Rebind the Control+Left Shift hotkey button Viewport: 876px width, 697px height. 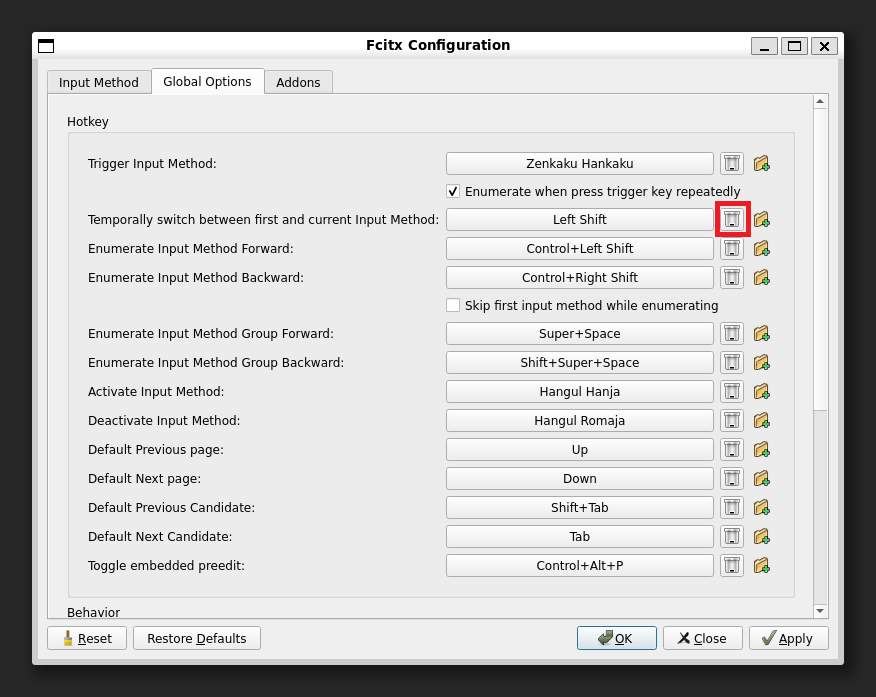(579, 249)
